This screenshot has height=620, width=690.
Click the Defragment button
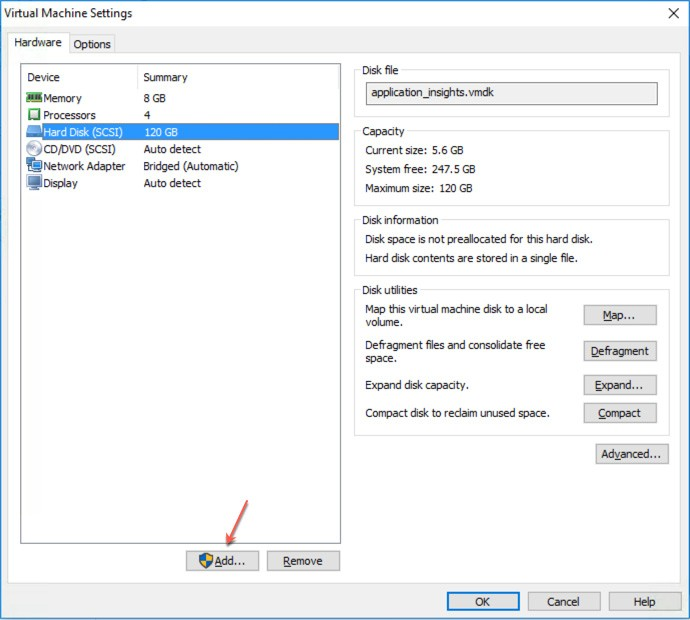point(619,351)
